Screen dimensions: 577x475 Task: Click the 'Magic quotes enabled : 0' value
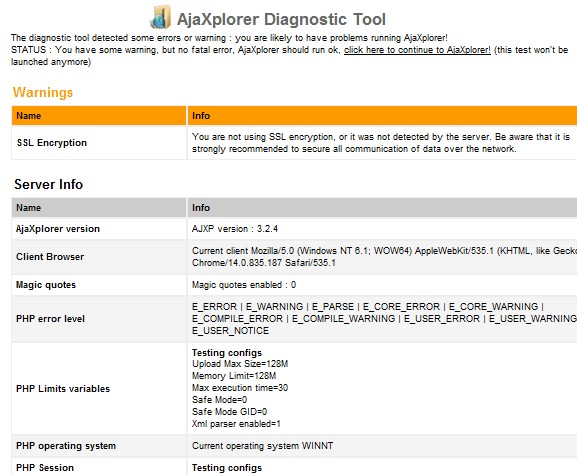244,285
